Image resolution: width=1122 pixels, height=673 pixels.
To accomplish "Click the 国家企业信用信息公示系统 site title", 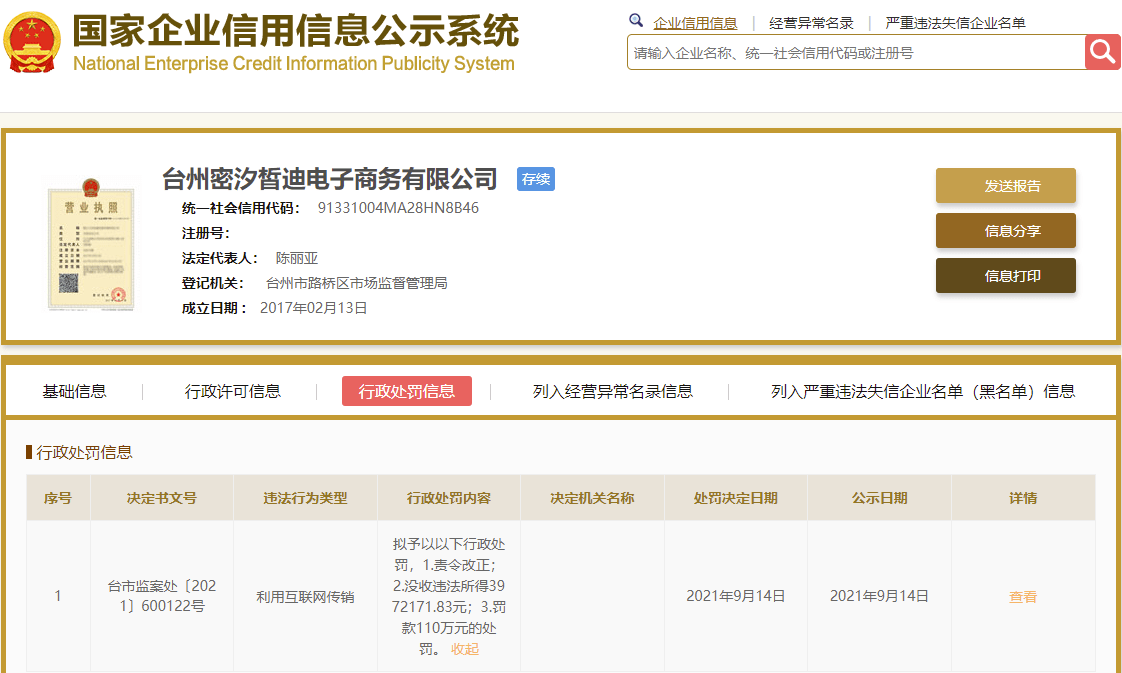I will tap(294, 33).
